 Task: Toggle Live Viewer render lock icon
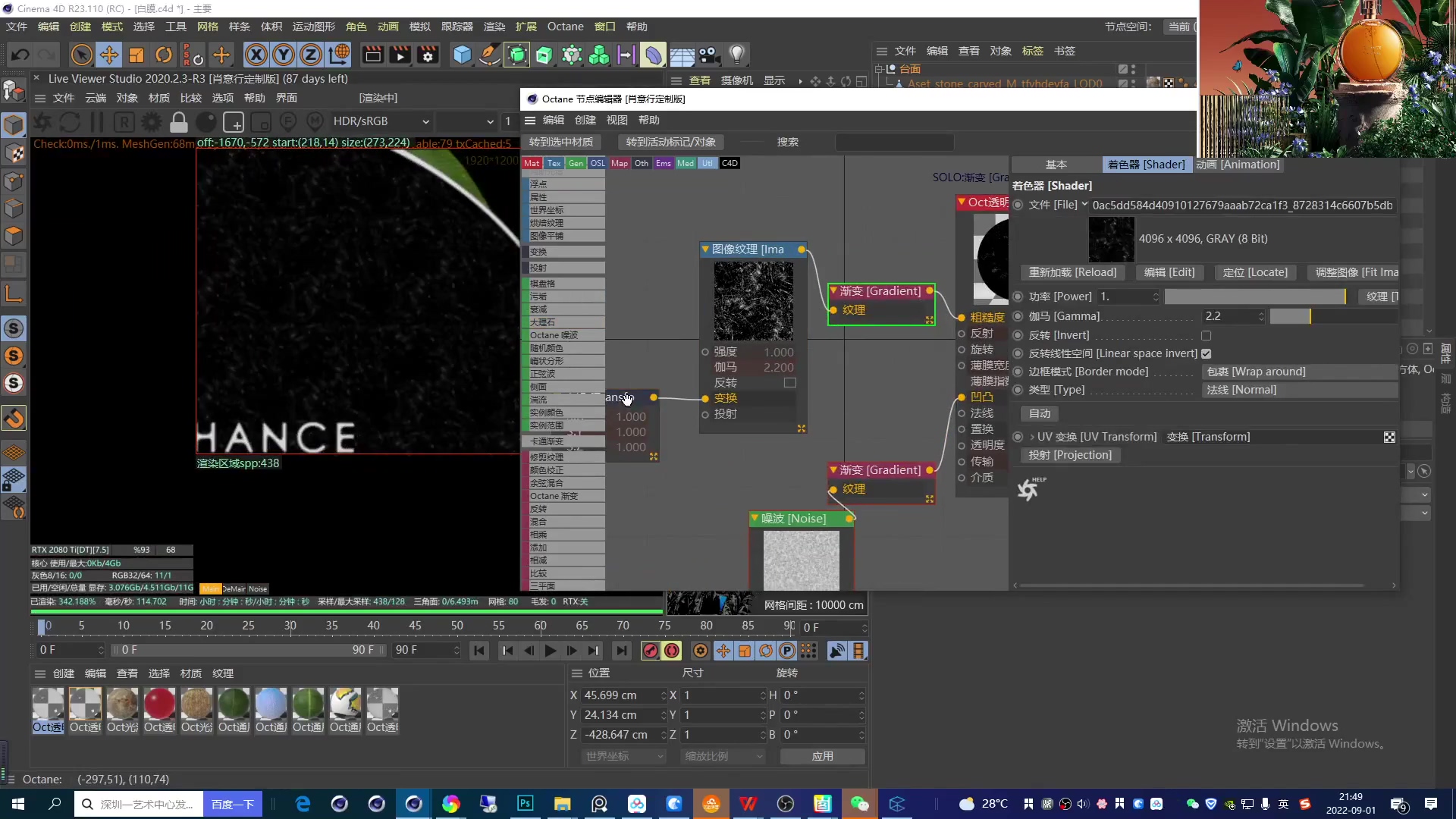tap(179, 122)
